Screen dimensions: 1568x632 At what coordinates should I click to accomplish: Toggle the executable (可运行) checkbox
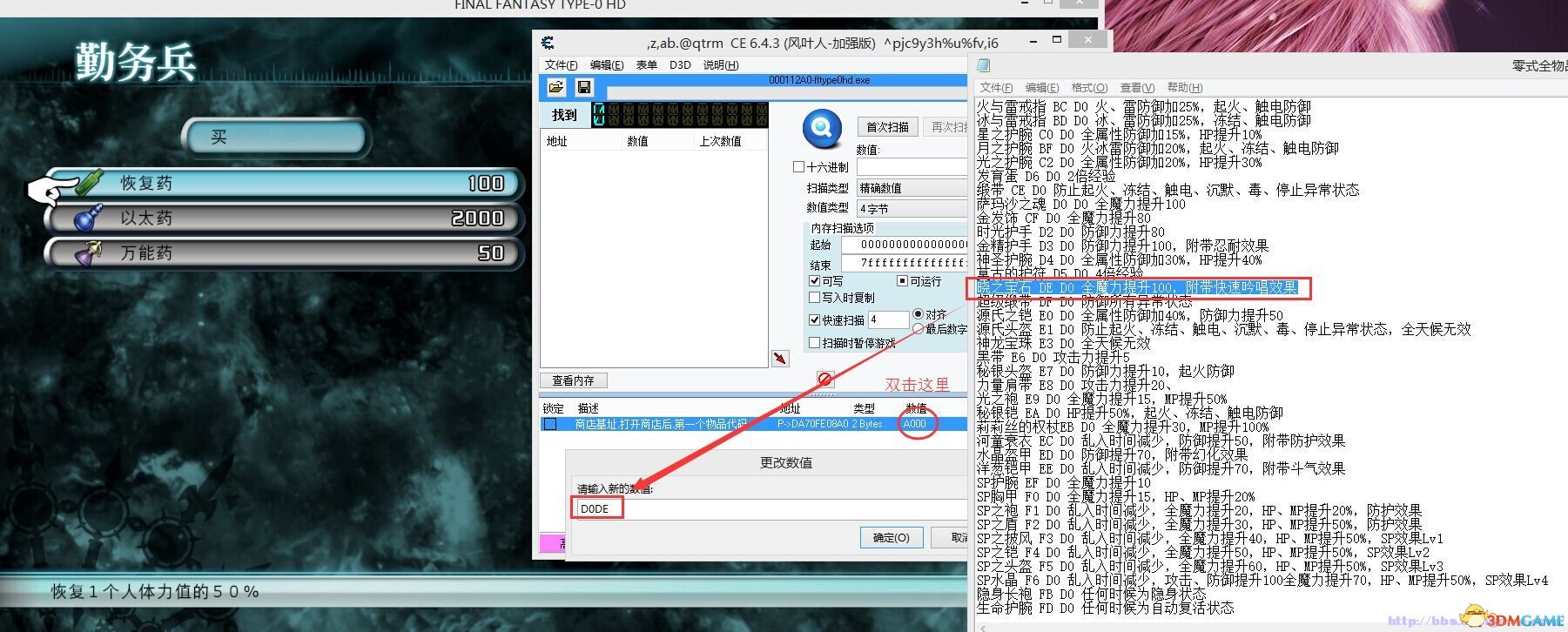coord(903,281)
